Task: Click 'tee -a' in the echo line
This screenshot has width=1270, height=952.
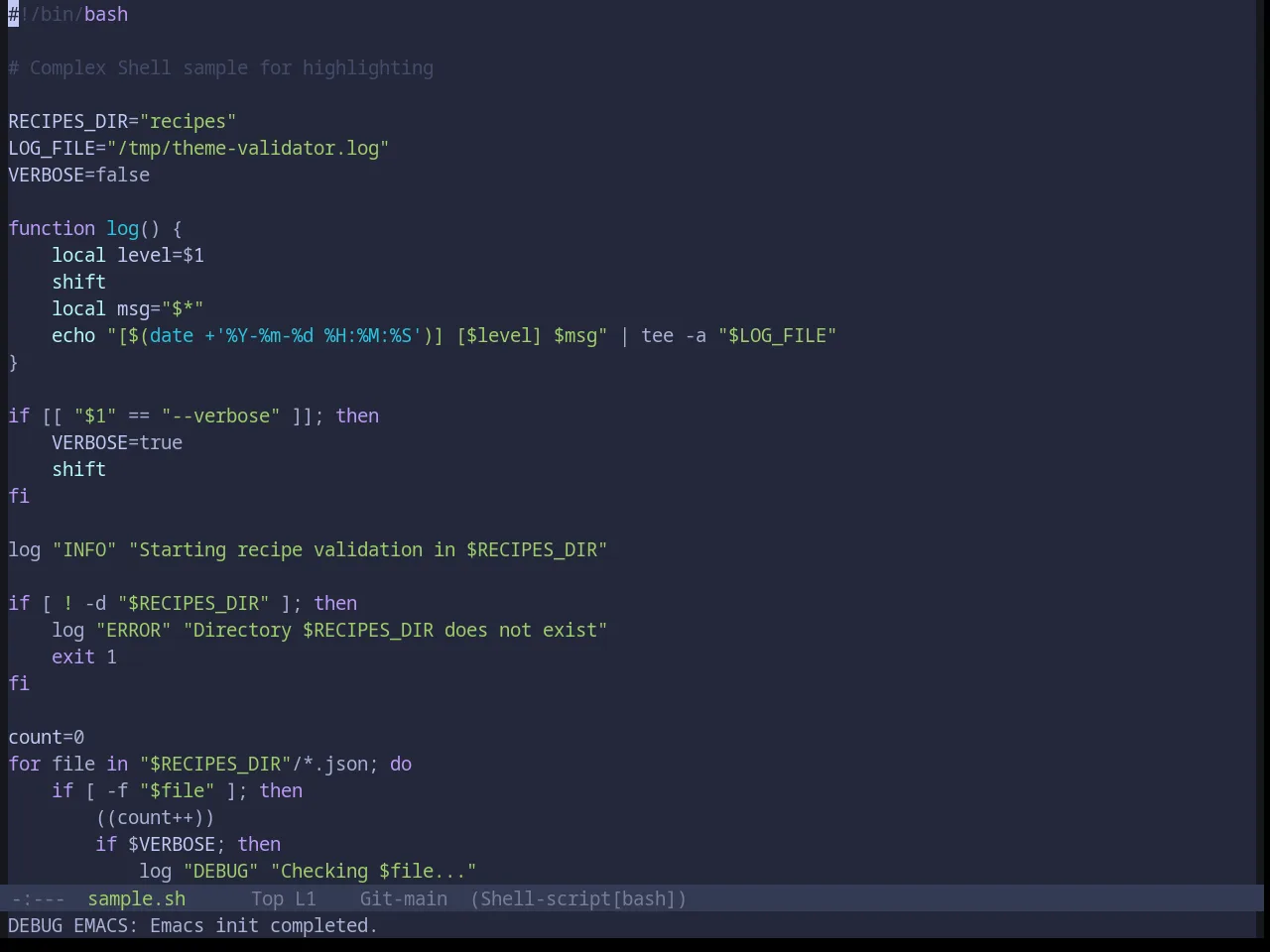Action: point(674,335)
